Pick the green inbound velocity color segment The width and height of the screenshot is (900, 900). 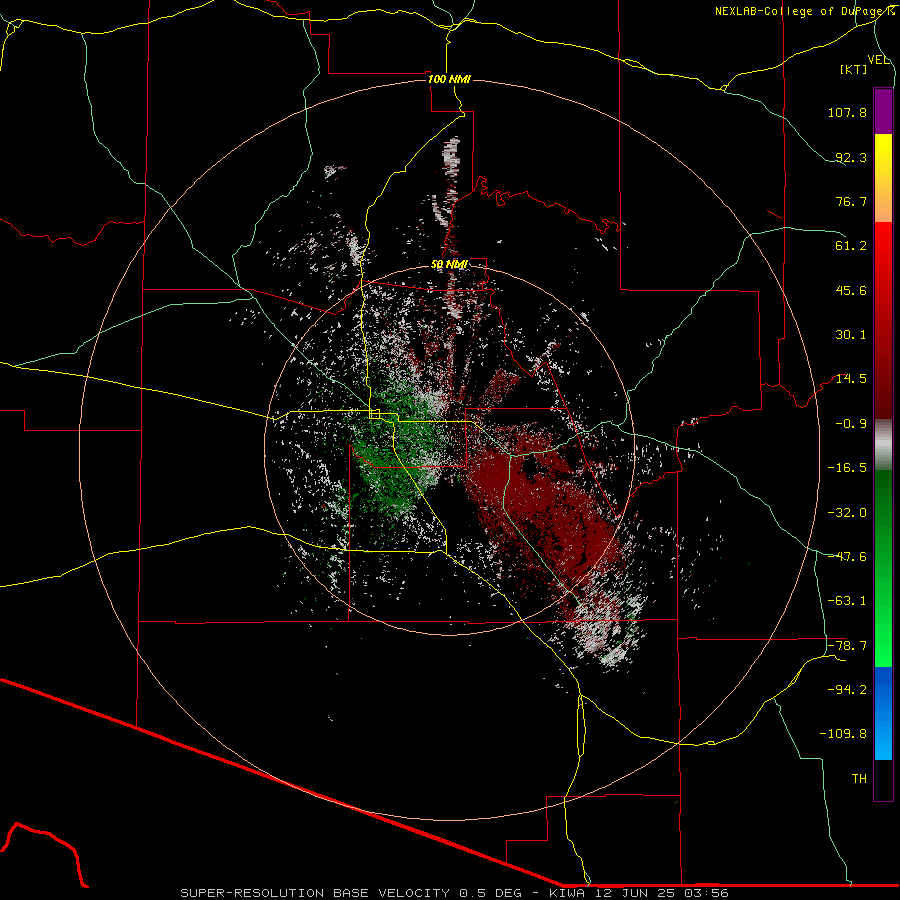(883, 568)
